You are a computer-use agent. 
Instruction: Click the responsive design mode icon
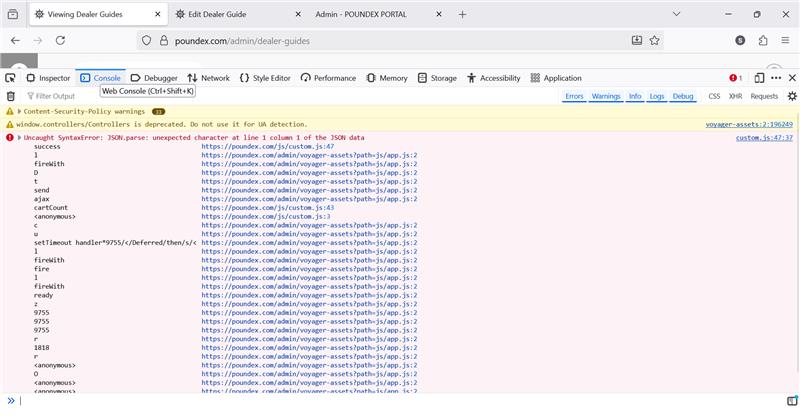click(x=760, y=78)
